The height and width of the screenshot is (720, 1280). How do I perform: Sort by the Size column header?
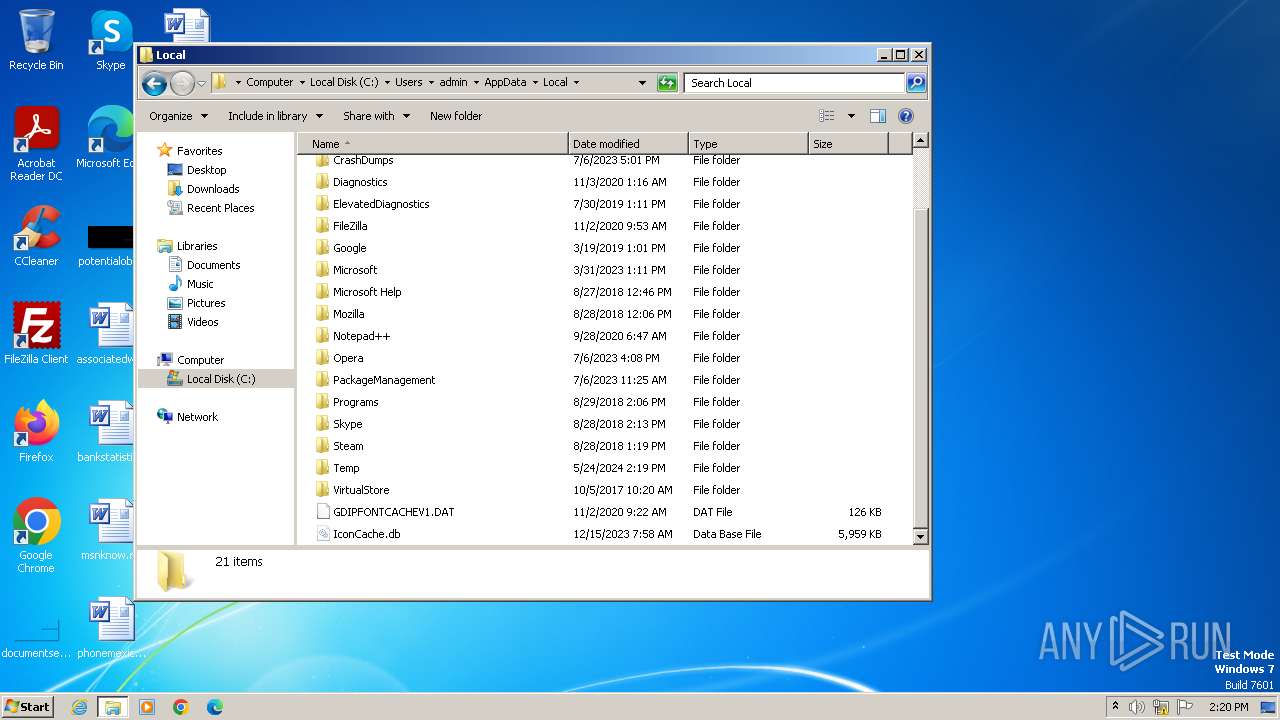(848, 144)
